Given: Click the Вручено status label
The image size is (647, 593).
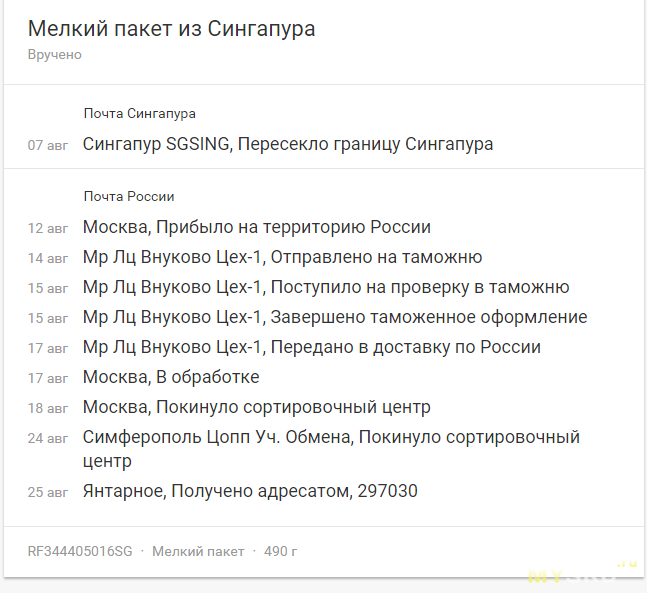Looking at the screenshot, I should (x=54, y=54).
